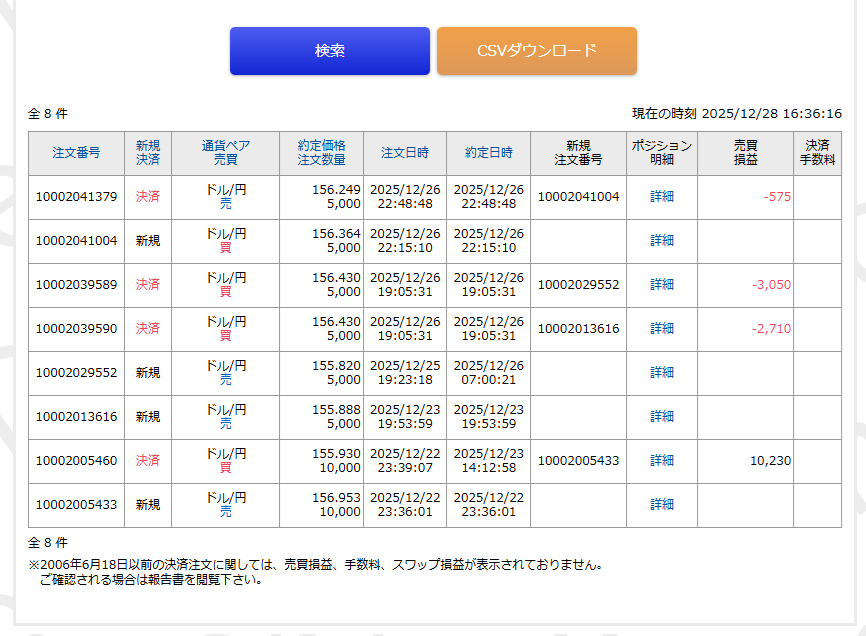Open 詳細 link for order 10002041004
The image size is (866, 636).
tap(662, 241)
